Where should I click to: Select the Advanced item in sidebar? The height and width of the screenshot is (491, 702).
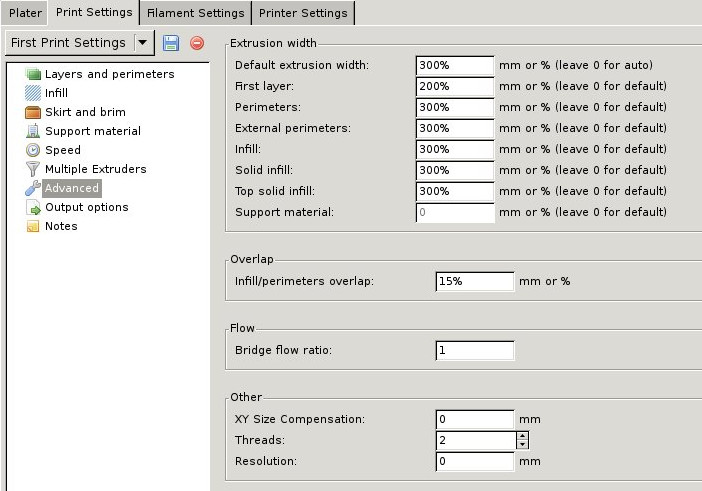(72, 188)
